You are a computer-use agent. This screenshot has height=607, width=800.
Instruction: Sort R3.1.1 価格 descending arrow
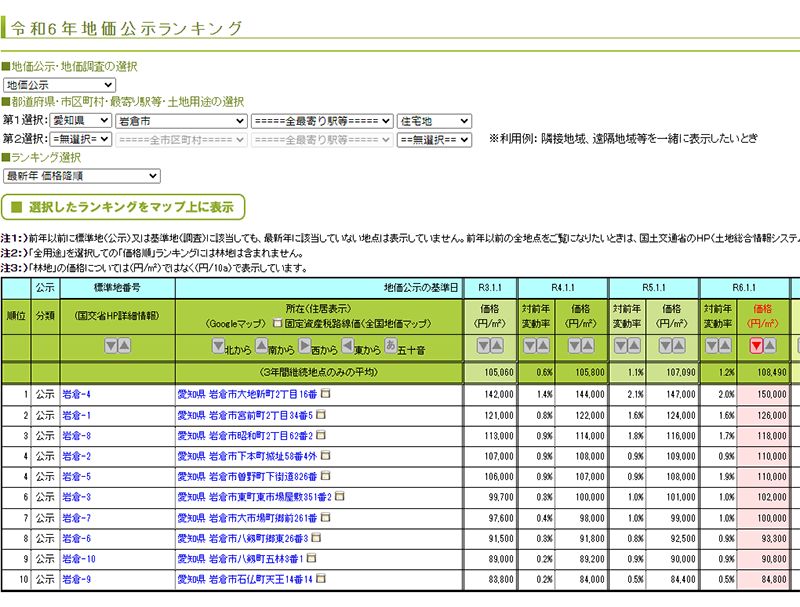[x=484, y=346]
